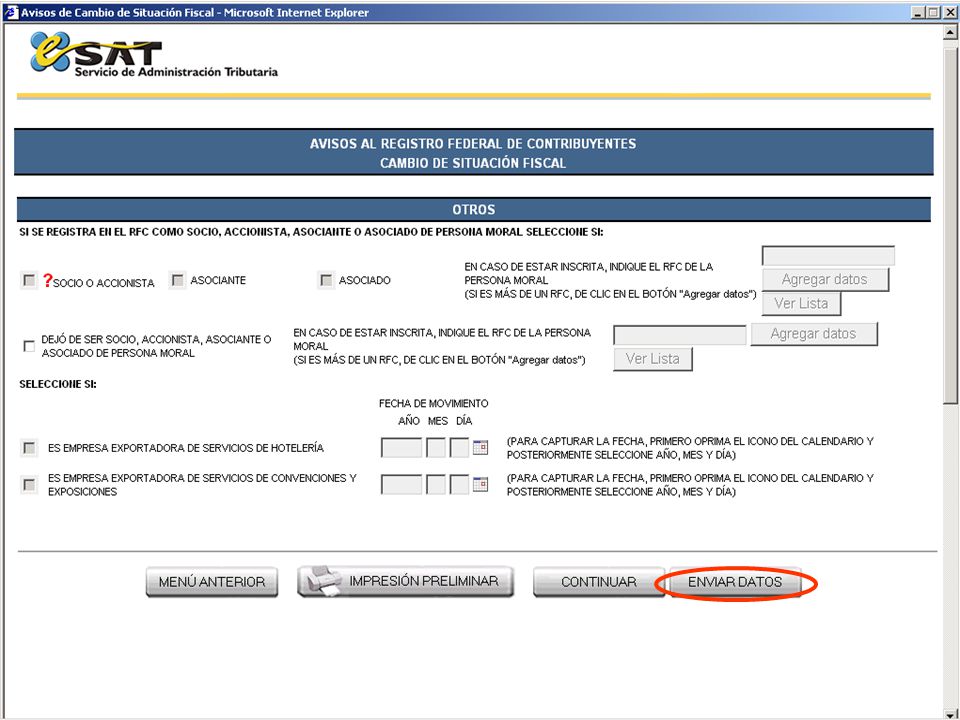Click the OTROS section header
The height and width of the screenshot is (720, 960).
pos(473,209)
